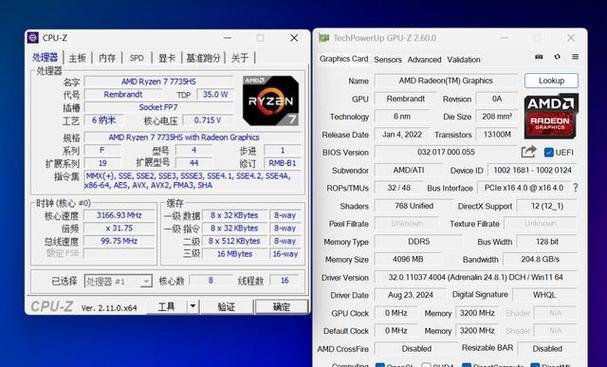Click the Resizable BAR Disabled value
This screenshot has width=607, height=367.
coord(547,349)
